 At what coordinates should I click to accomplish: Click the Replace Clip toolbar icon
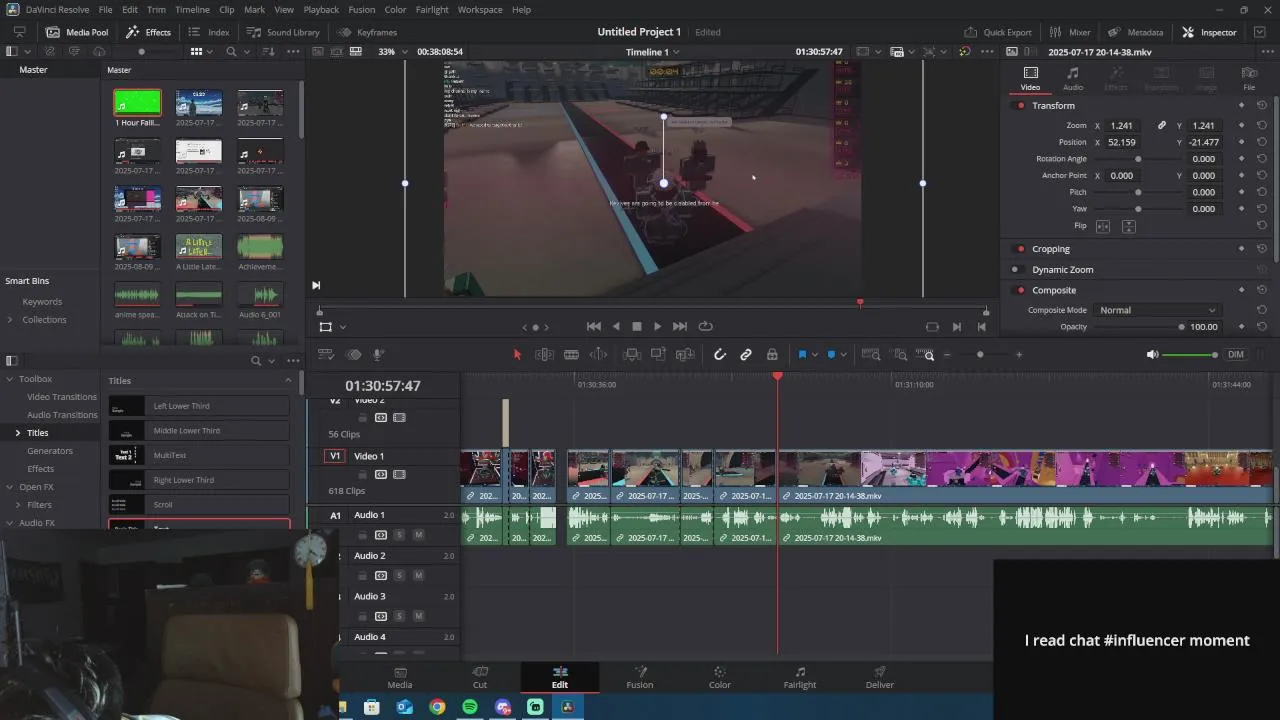point(685,355)
